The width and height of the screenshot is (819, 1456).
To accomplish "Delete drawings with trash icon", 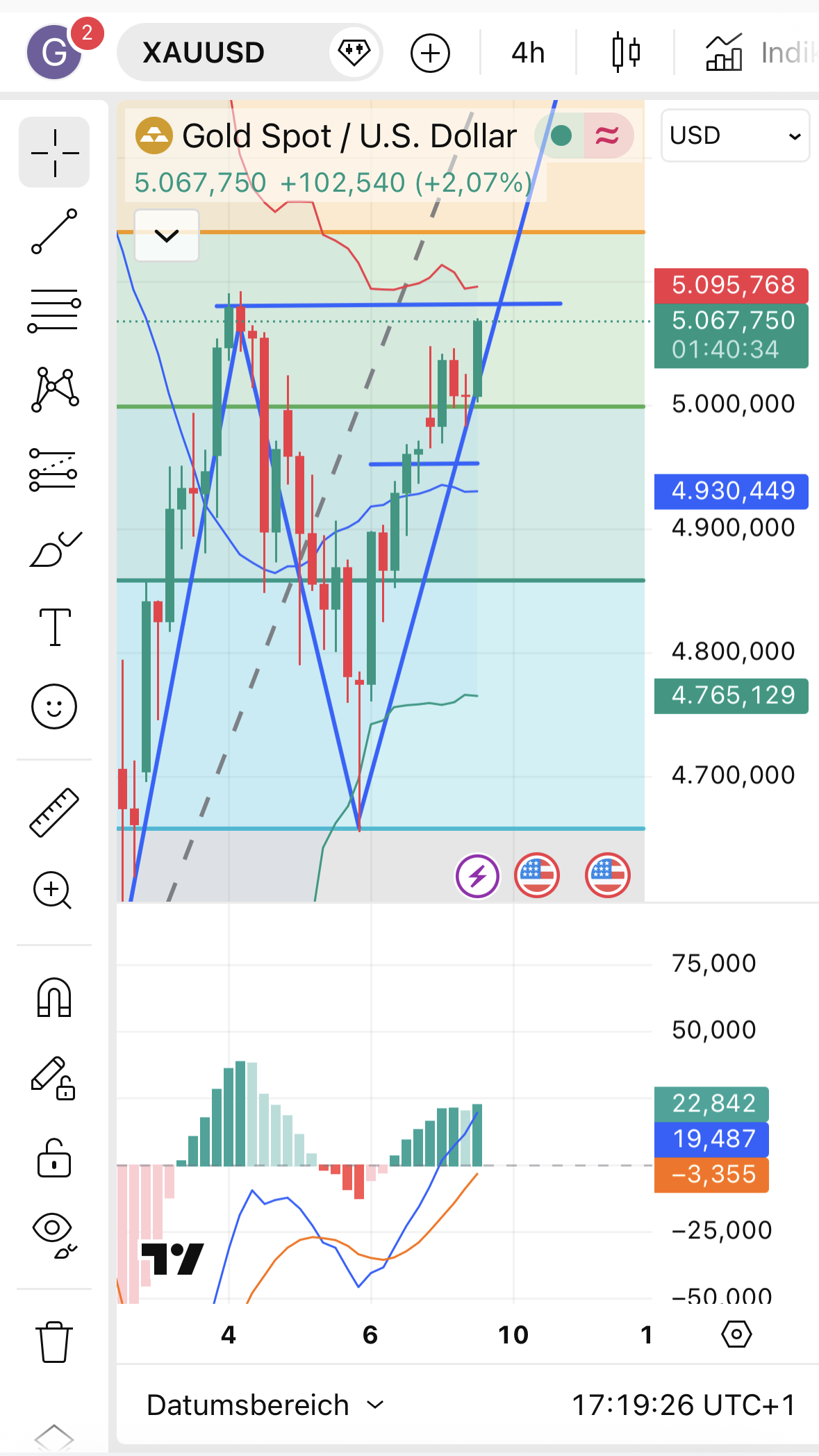I will [x=54, y=1341].
